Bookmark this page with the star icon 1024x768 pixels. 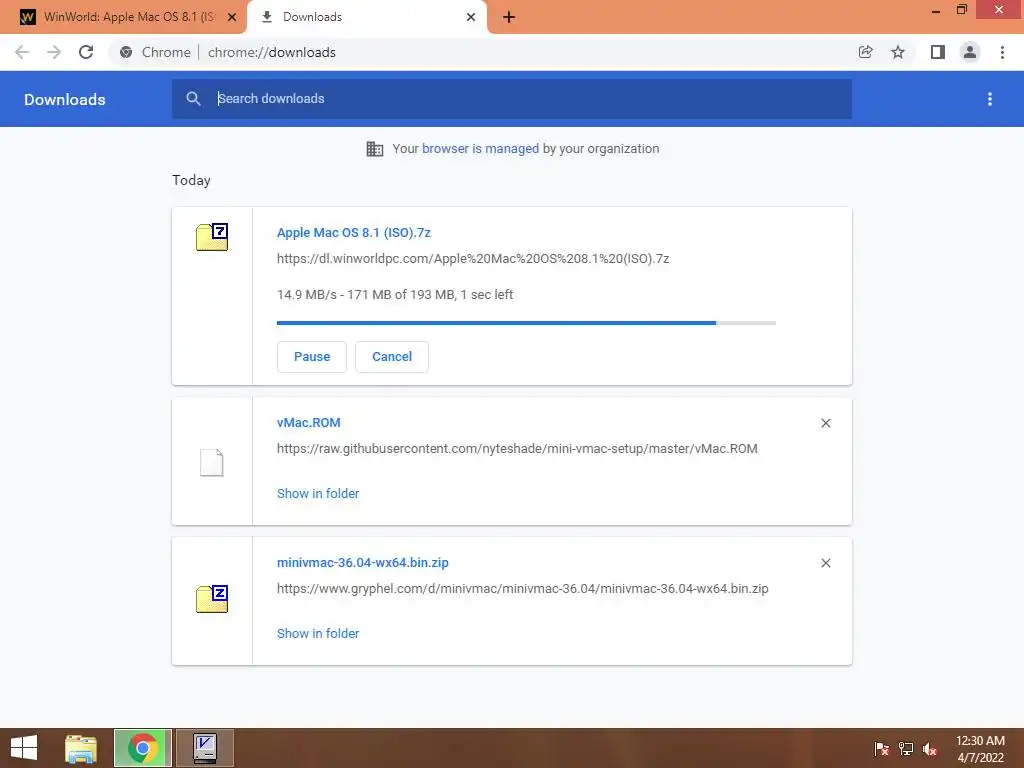pos(898,52)
